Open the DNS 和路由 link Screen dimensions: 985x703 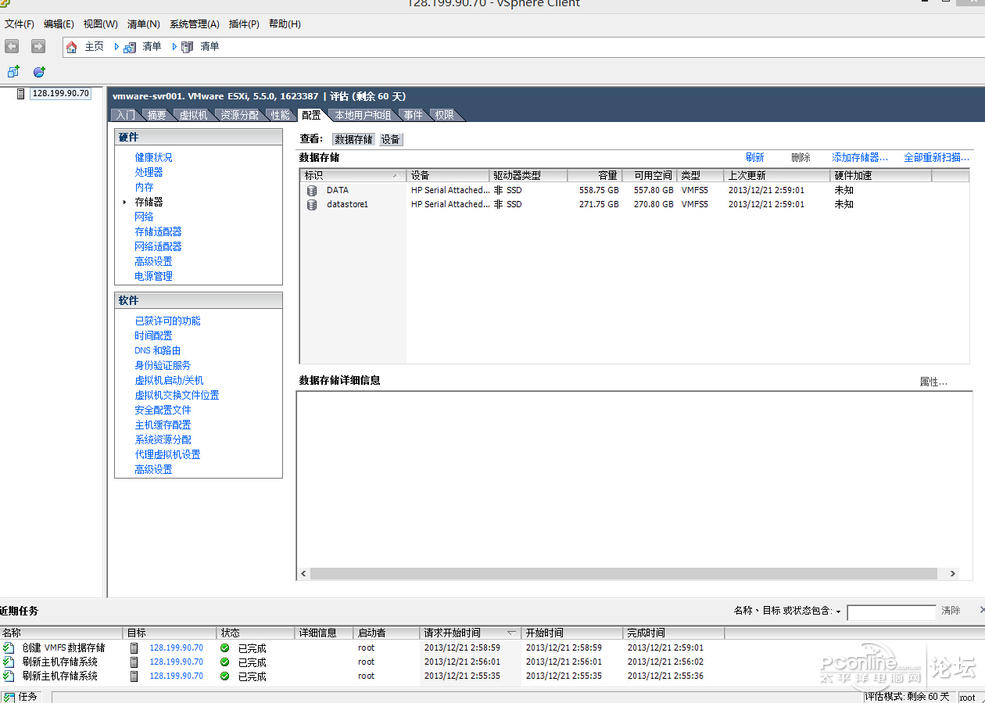(x=157, y=351)
